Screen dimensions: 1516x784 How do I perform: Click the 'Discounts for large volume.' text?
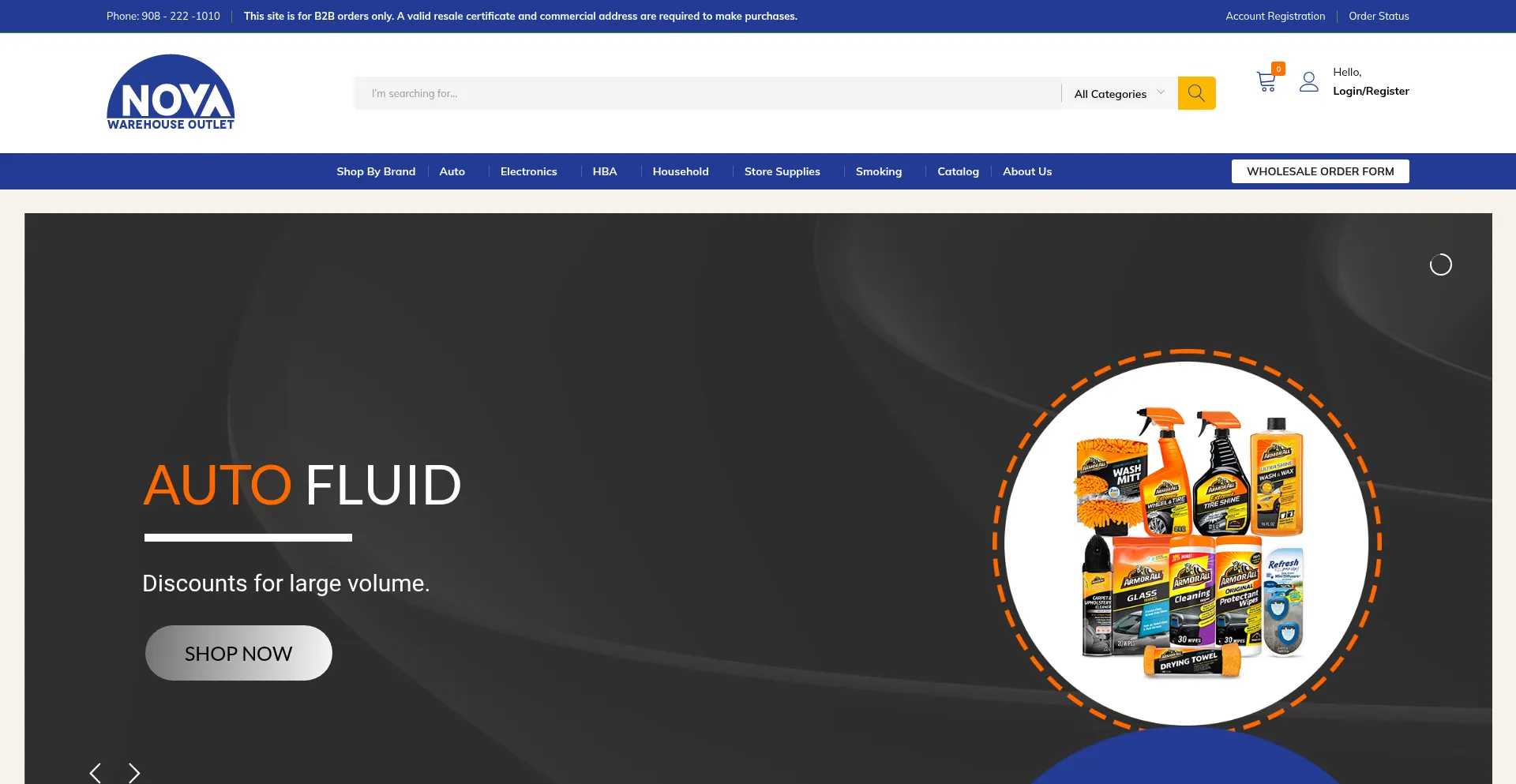[x=286, y=583]
